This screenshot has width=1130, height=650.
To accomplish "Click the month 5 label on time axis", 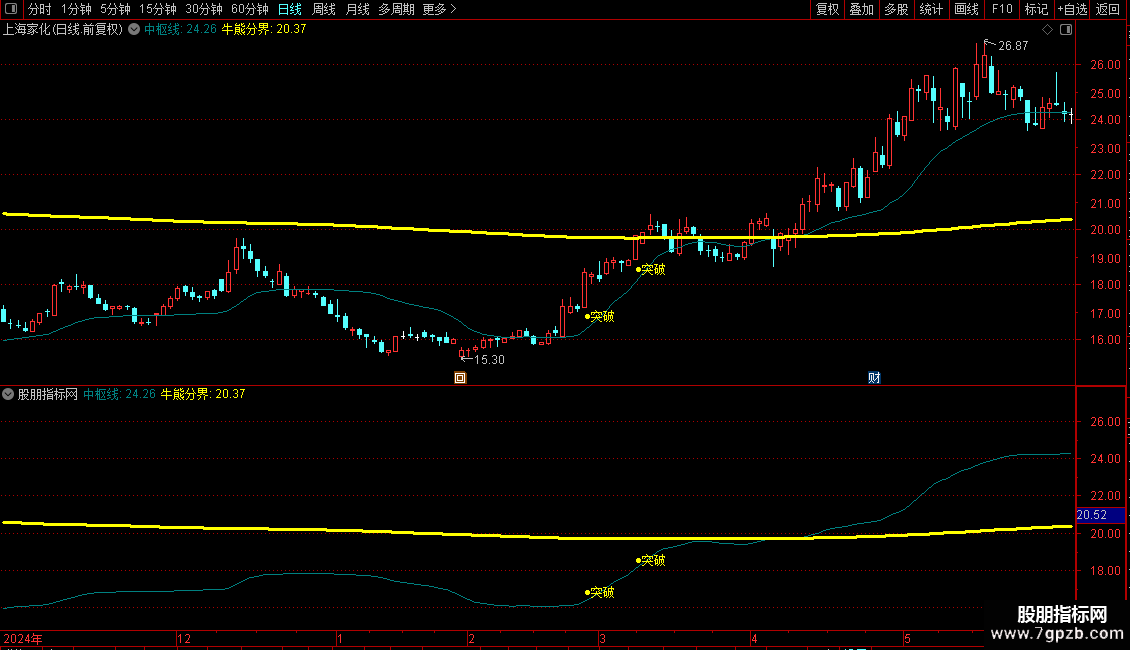I will point(907,638).
